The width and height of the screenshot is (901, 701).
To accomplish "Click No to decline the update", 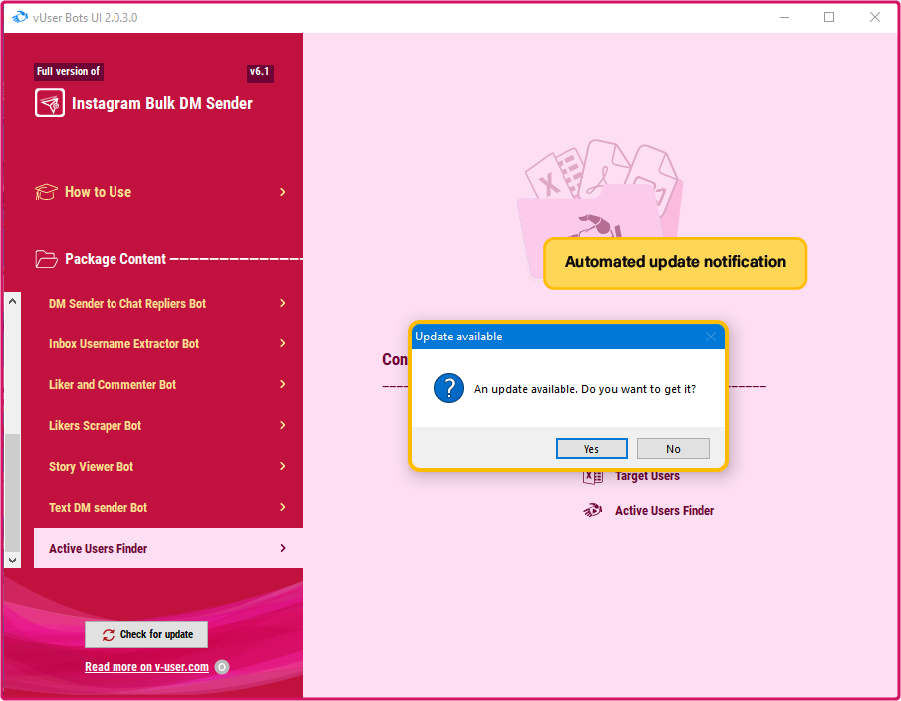I will tap(673, 449).
